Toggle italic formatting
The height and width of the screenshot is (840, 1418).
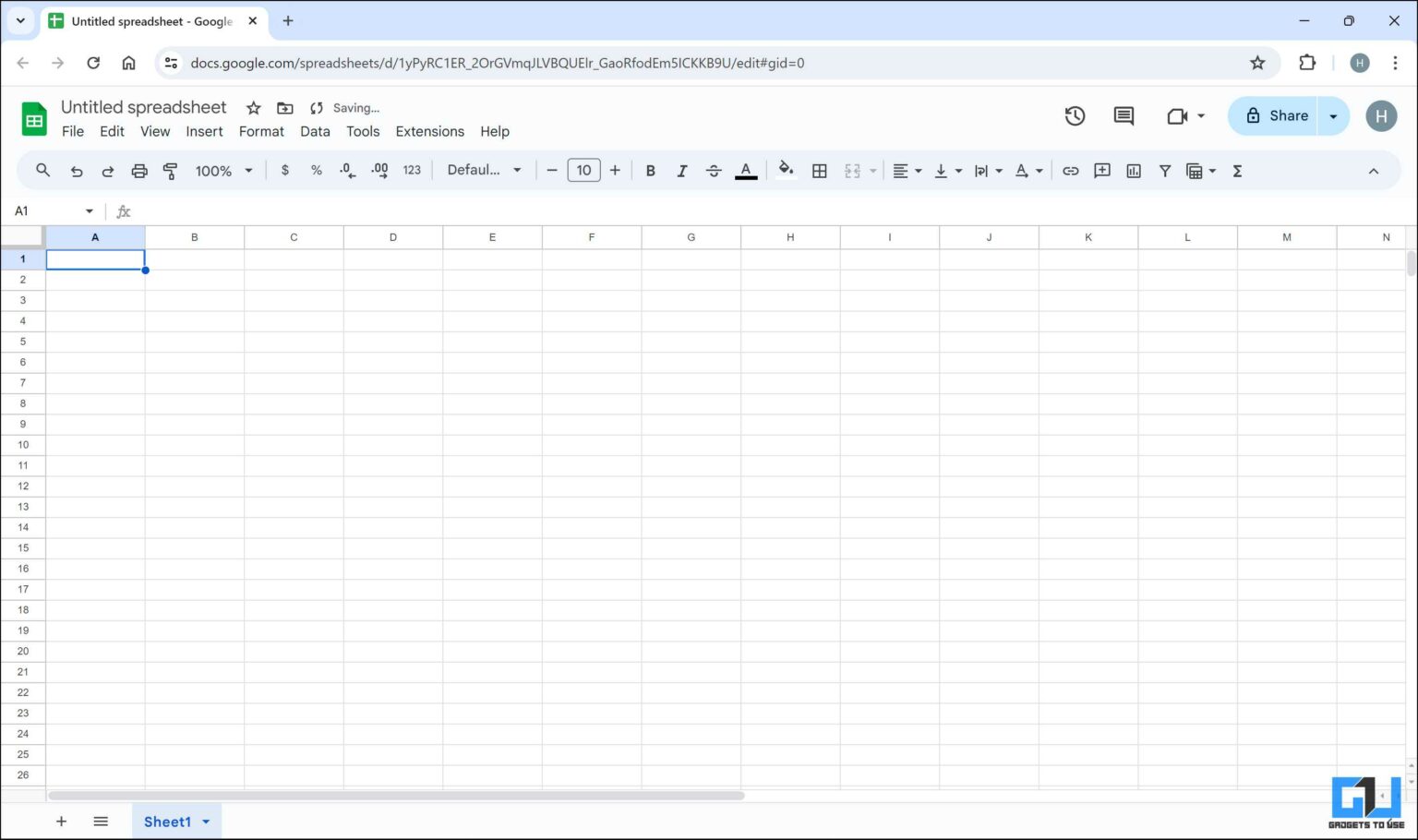tap(681, 170)
